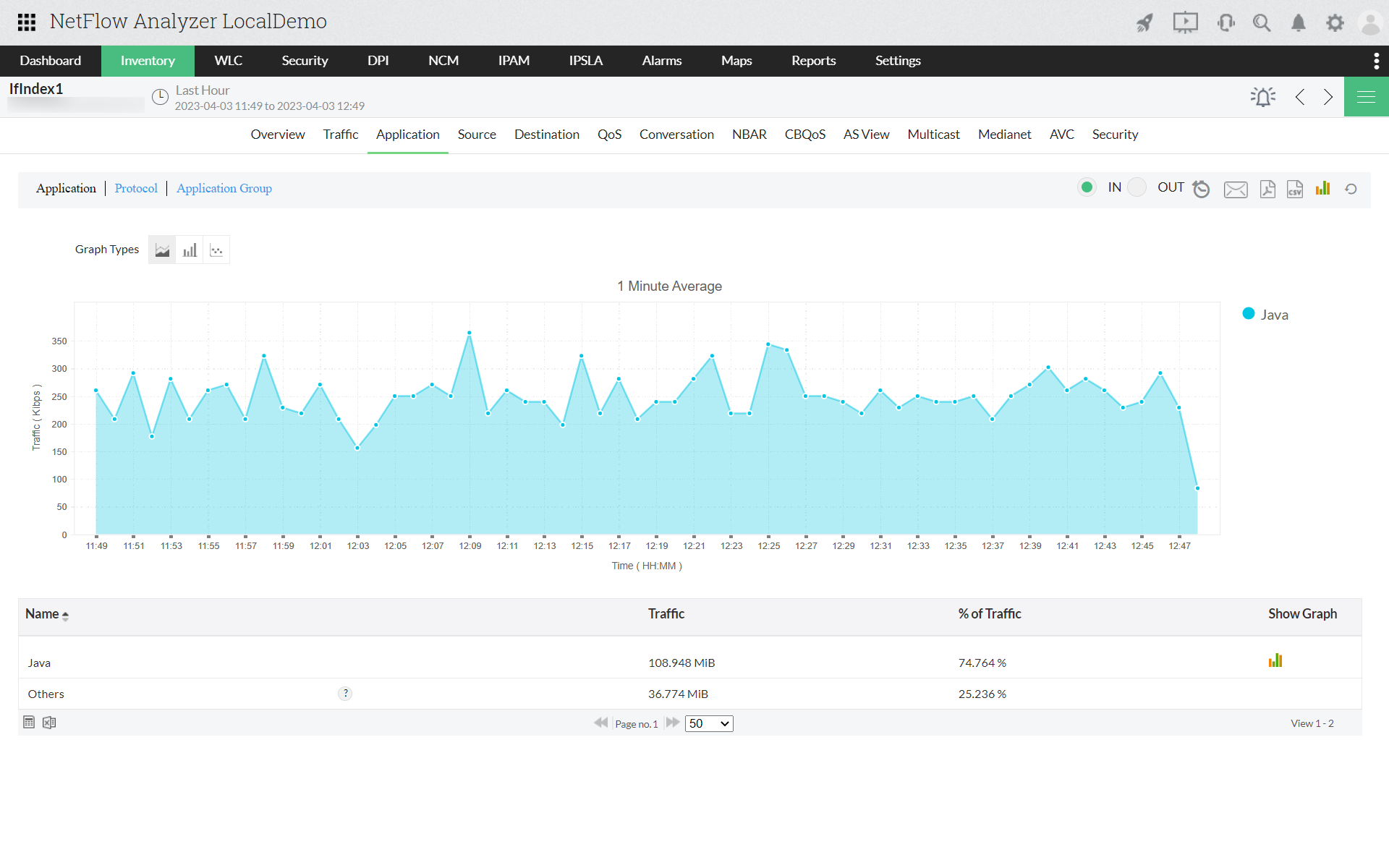Click the email report envelope icon
Image resolution: width=1389 pixels, height=868 pixels.
click(1236, 190)
